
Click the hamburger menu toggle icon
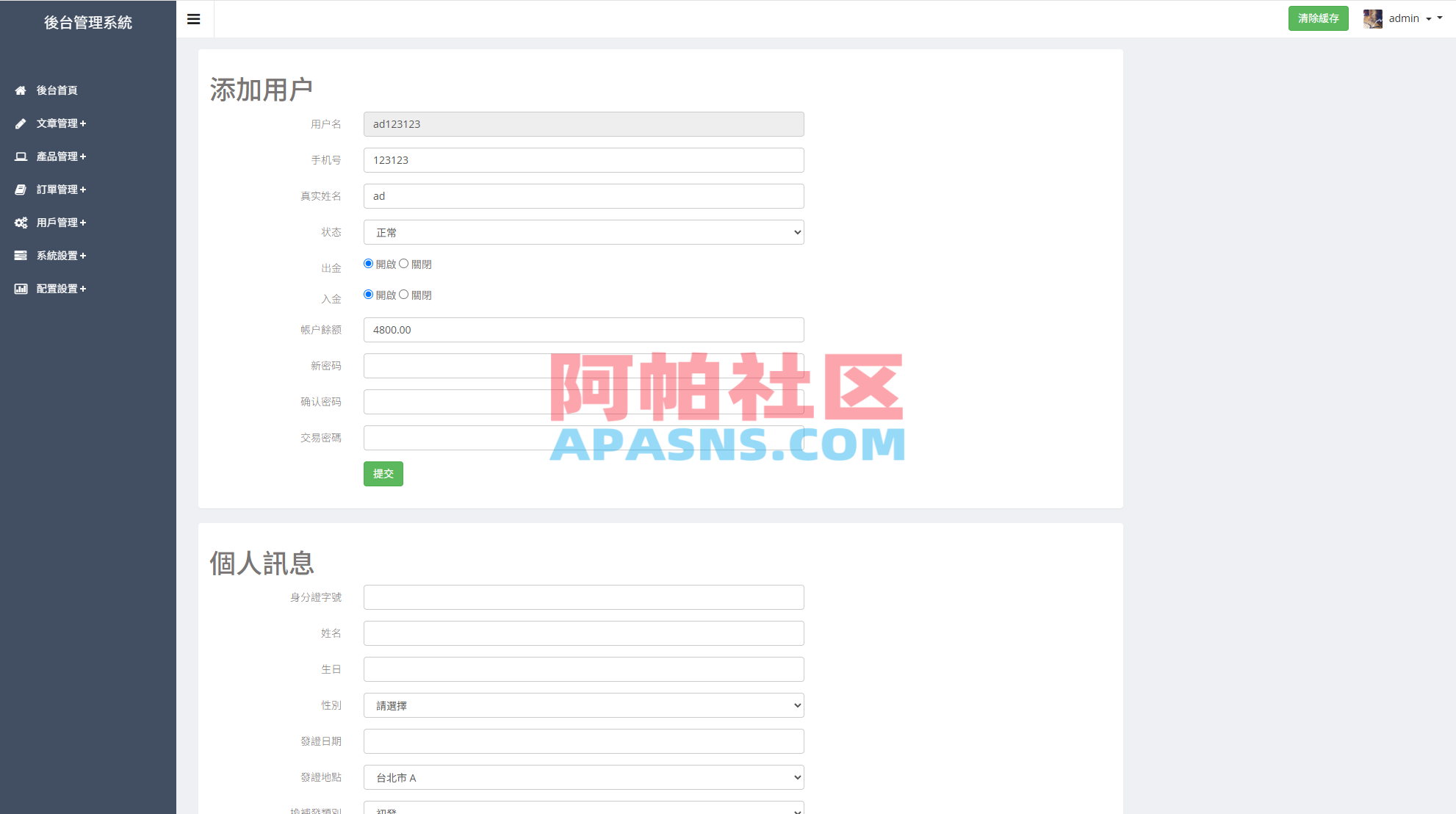point(194,18)
